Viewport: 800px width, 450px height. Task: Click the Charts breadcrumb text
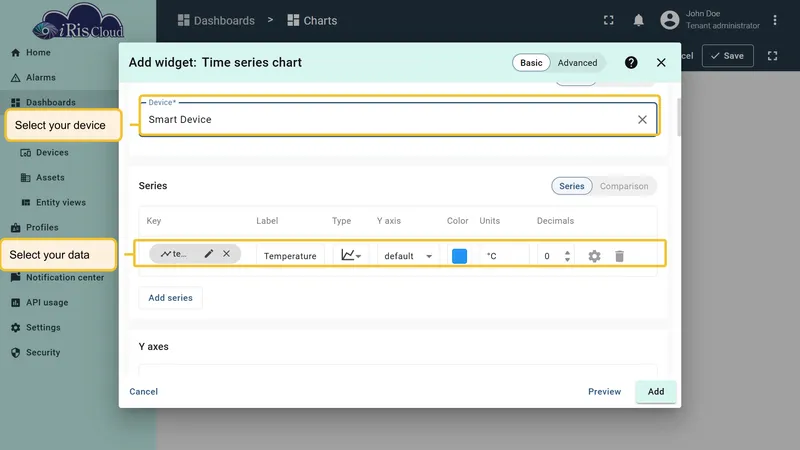coord(320,20)
